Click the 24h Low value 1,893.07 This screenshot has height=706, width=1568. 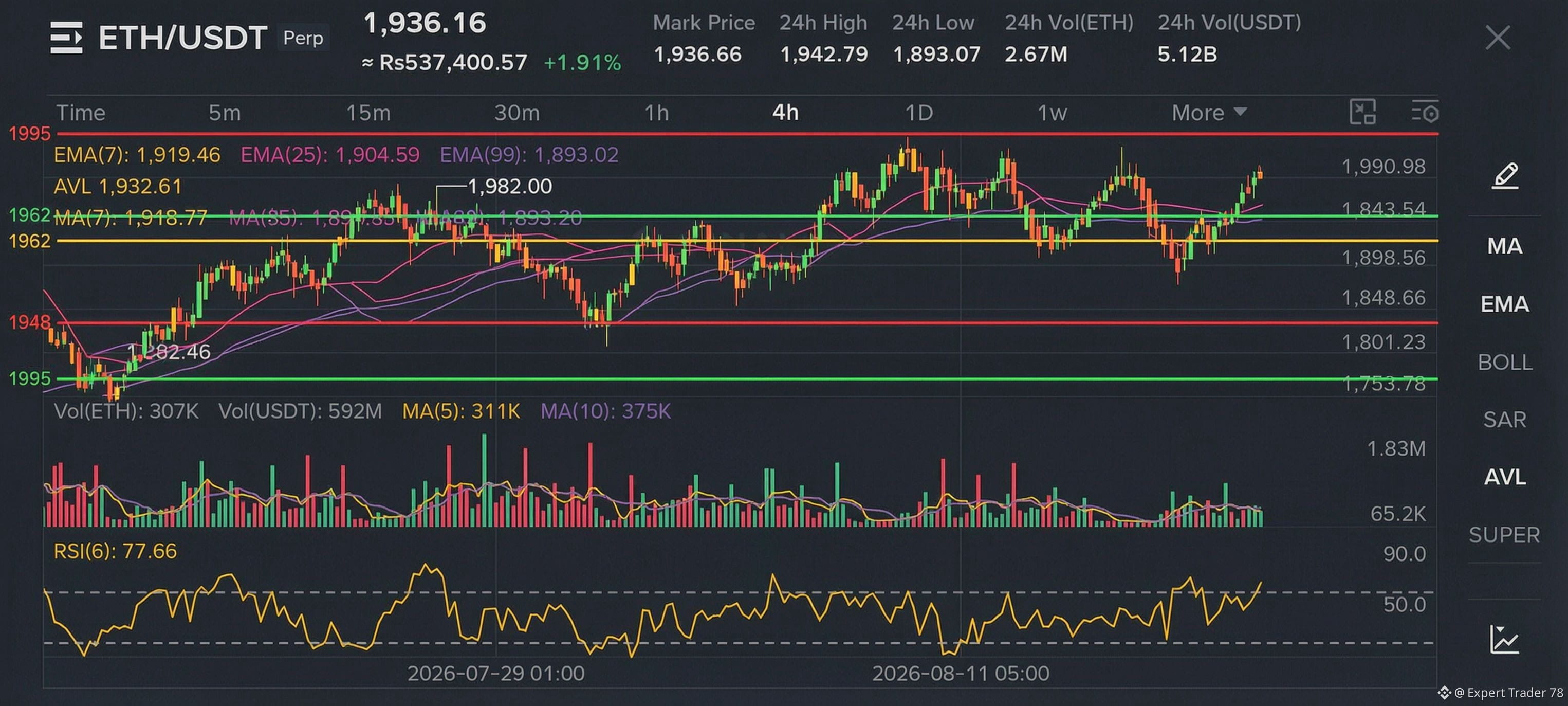[937, 54]
